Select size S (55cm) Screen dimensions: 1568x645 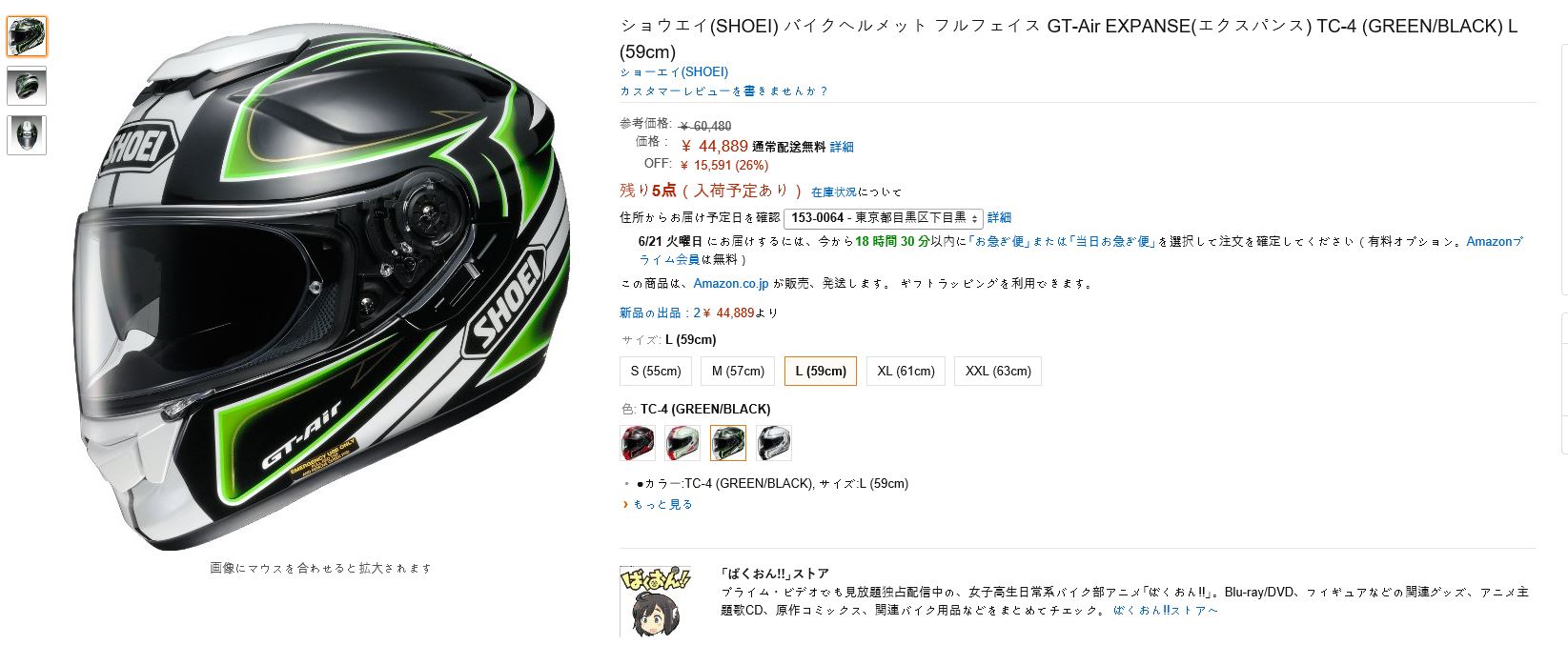(x=656, y=371)
